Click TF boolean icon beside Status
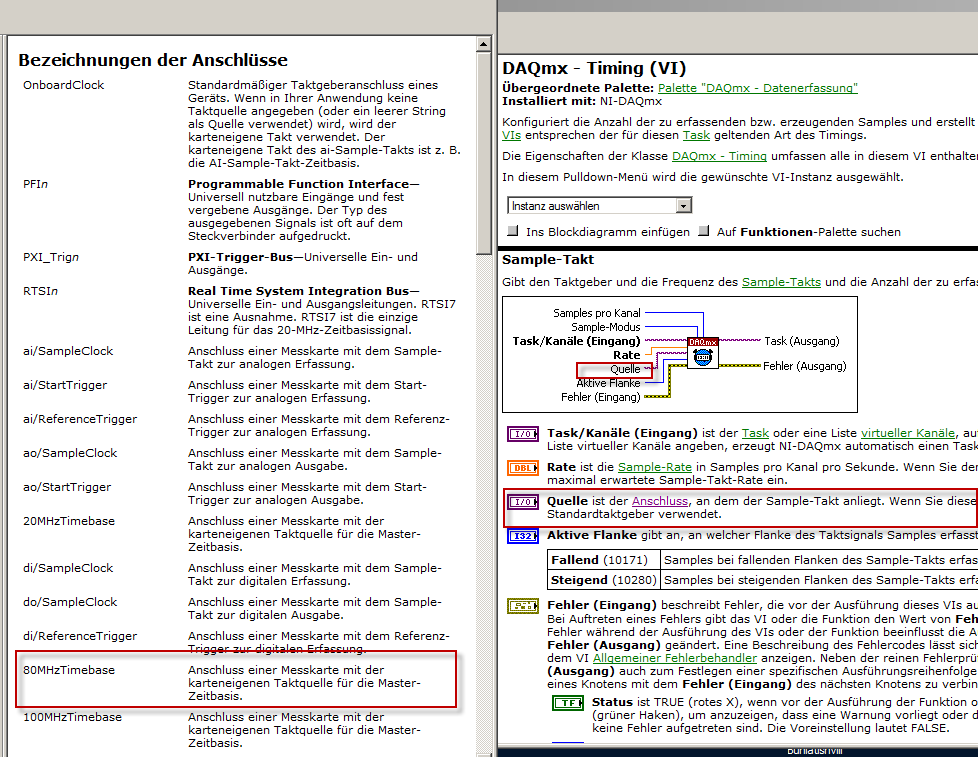This screenshot has height=757, width=978. [x=568, y=703]
